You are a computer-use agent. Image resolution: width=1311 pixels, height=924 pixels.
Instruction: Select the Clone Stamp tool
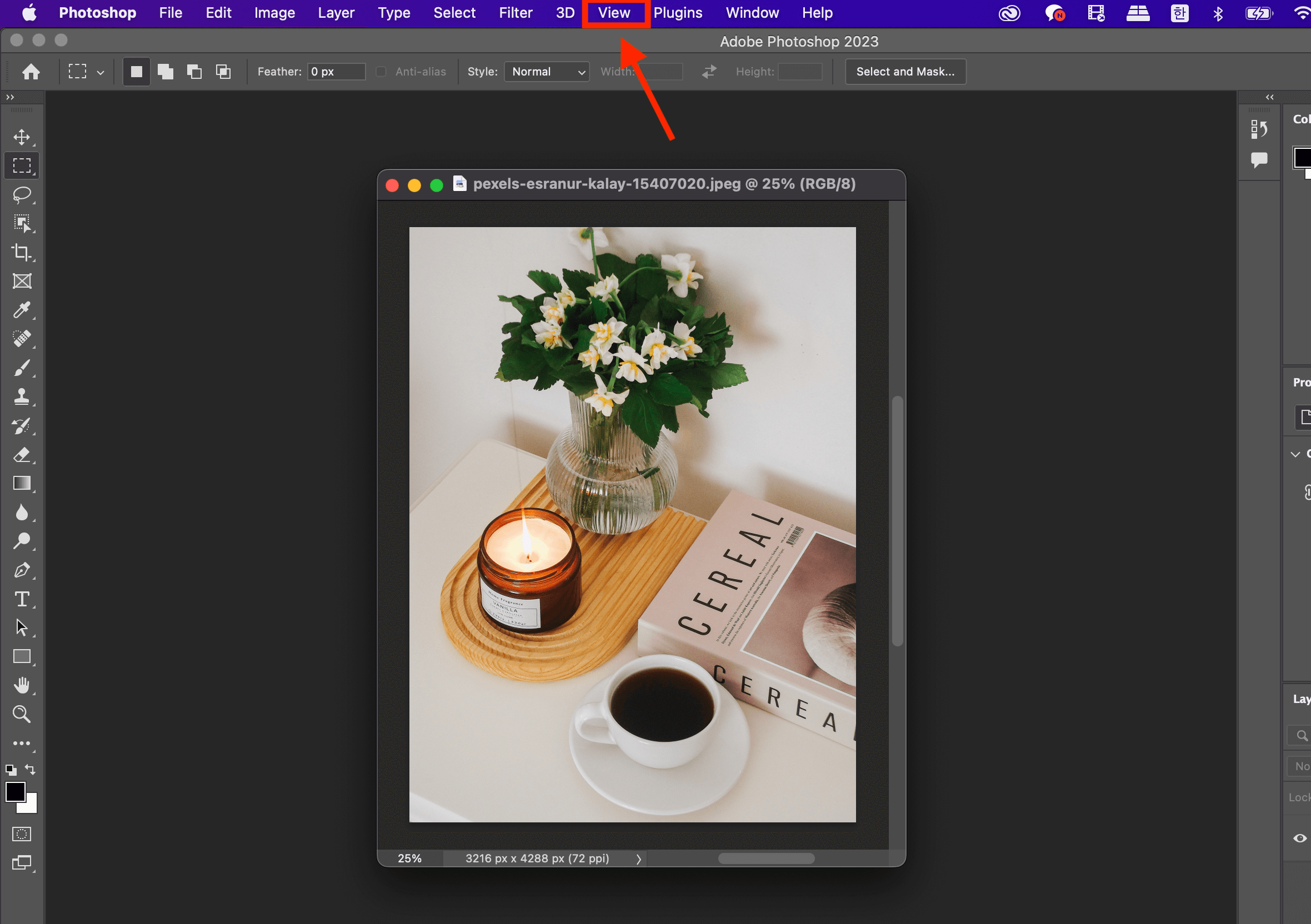22,396
